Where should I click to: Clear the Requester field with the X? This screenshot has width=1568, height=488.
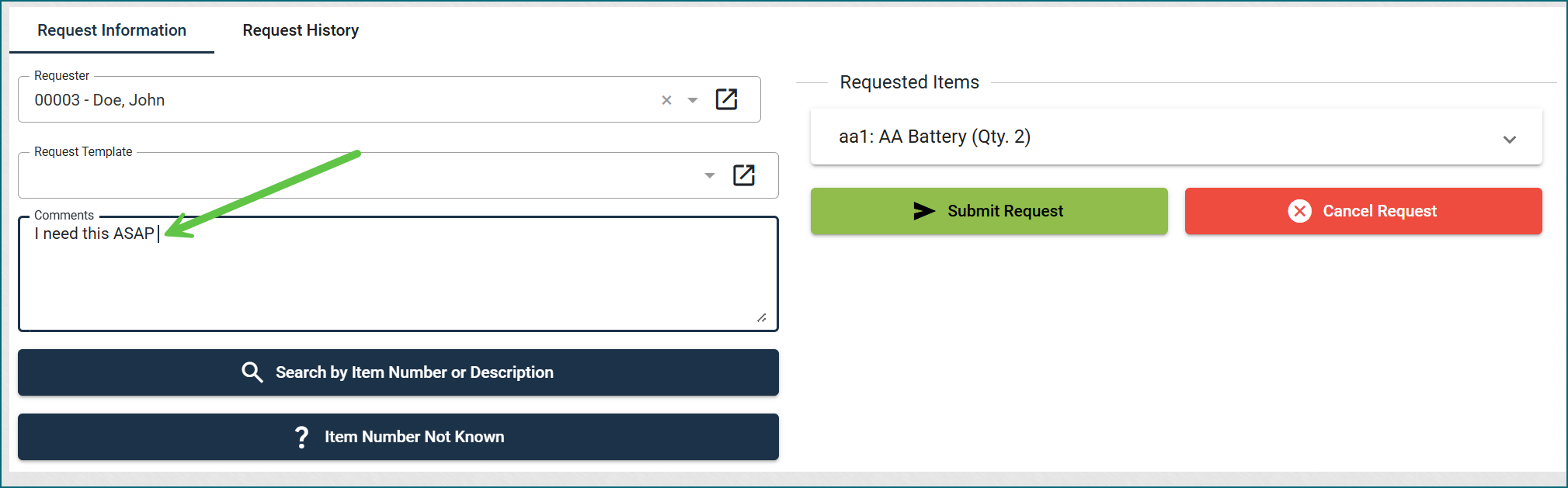(x=666, y=100)
